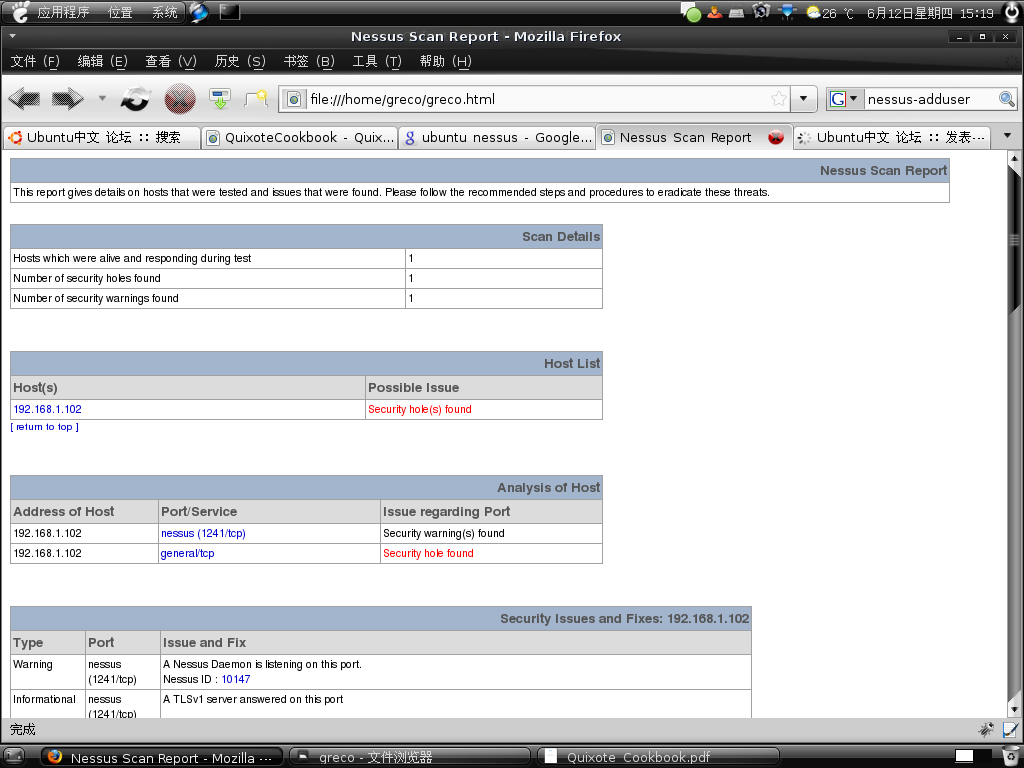Click the return to top link
This screenshot has width=1024, height=768.
pos(44,427)
